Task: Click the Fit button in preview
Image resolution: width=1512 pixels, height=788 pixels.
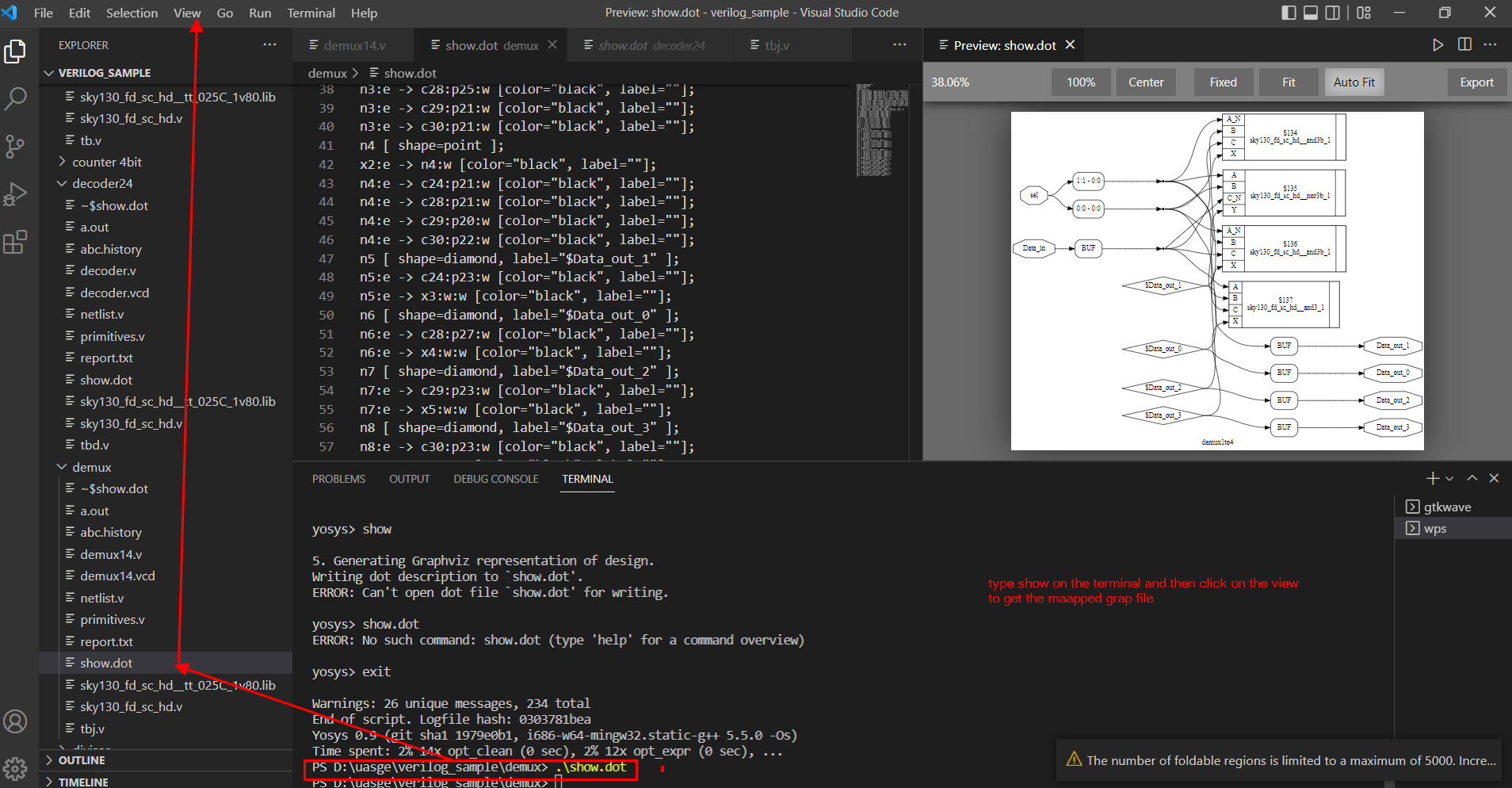Action: click(1289, 82)
